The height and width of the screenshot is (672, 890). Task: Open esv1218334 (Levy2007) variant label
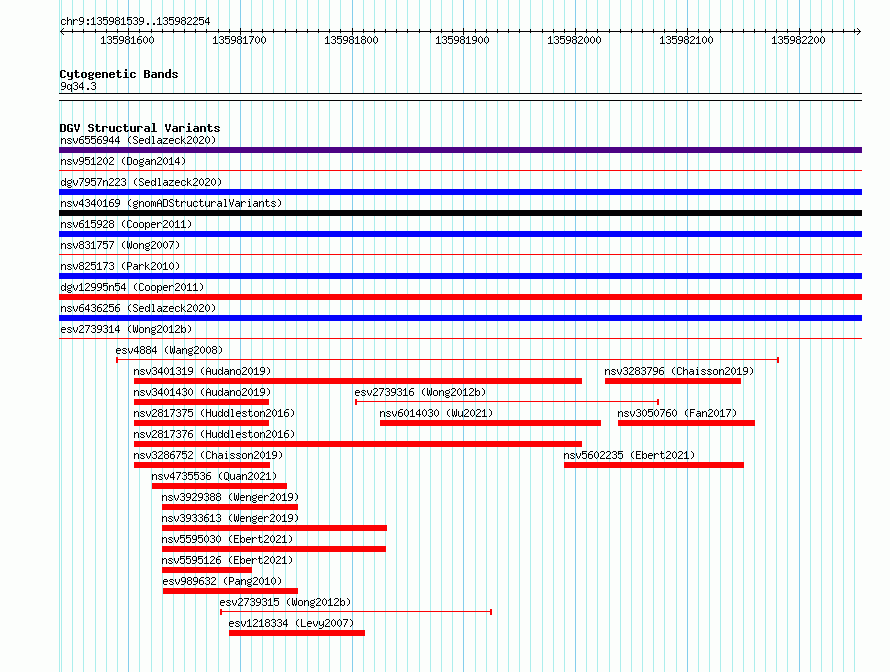[x=291, y=623]
